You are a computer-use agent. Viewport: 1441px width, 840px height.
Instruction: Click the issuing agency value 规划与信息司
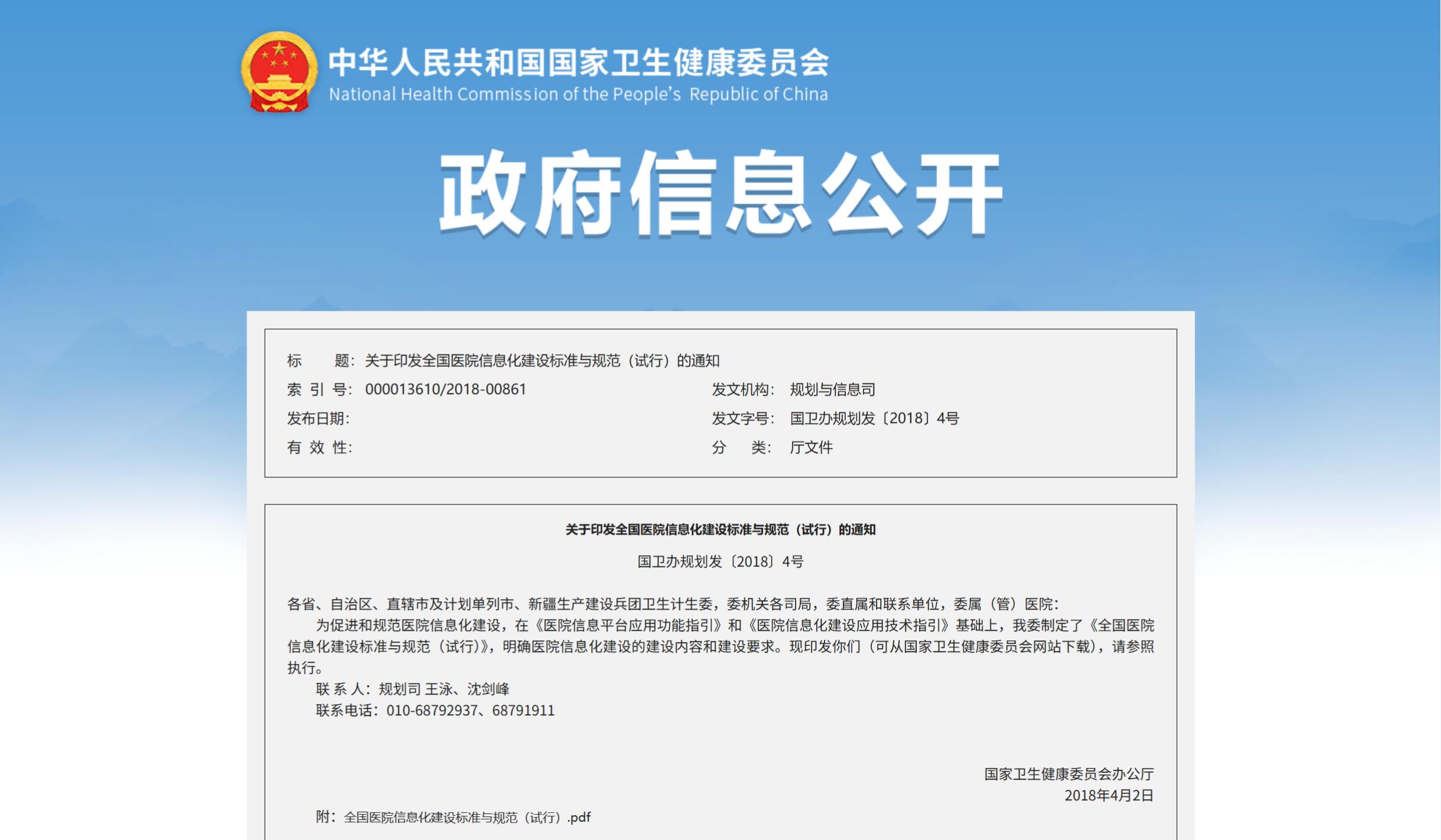832,389
